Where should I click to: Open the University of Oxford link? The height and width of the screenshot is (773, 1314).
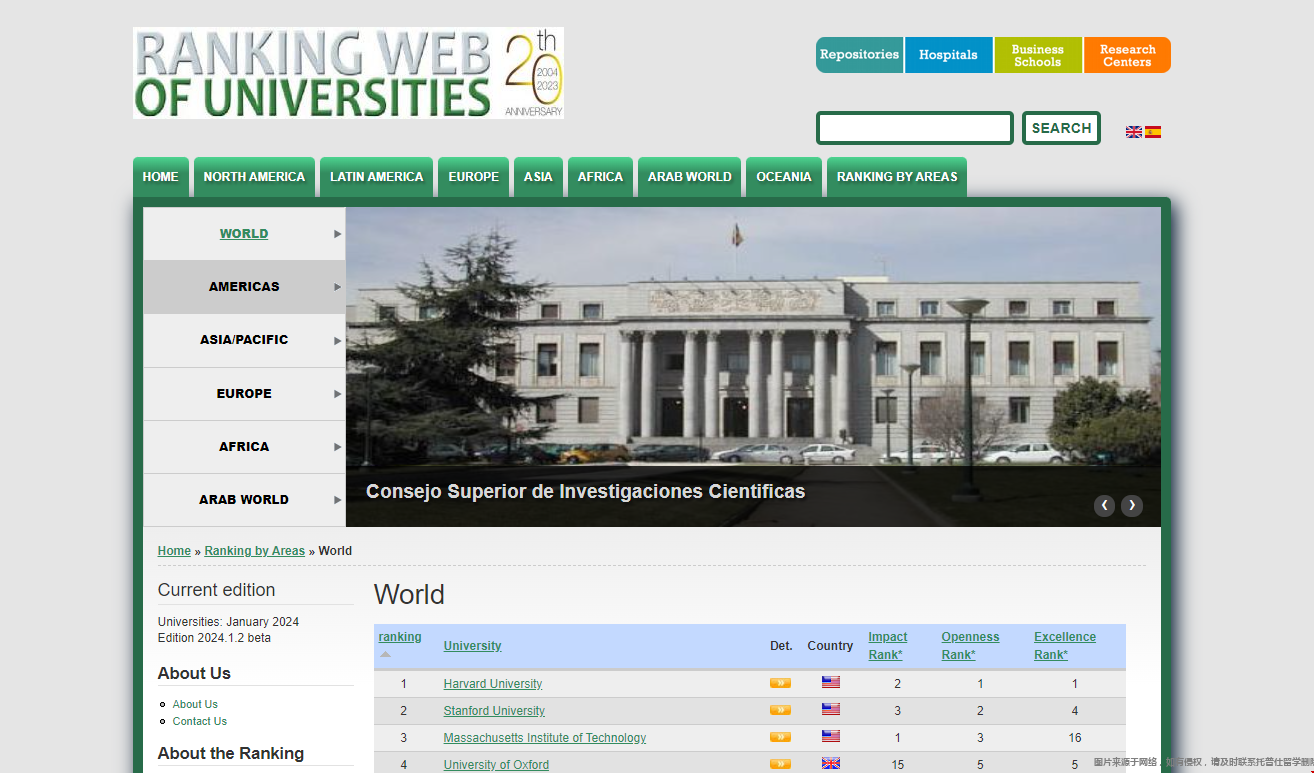click(x=496, y=765)
